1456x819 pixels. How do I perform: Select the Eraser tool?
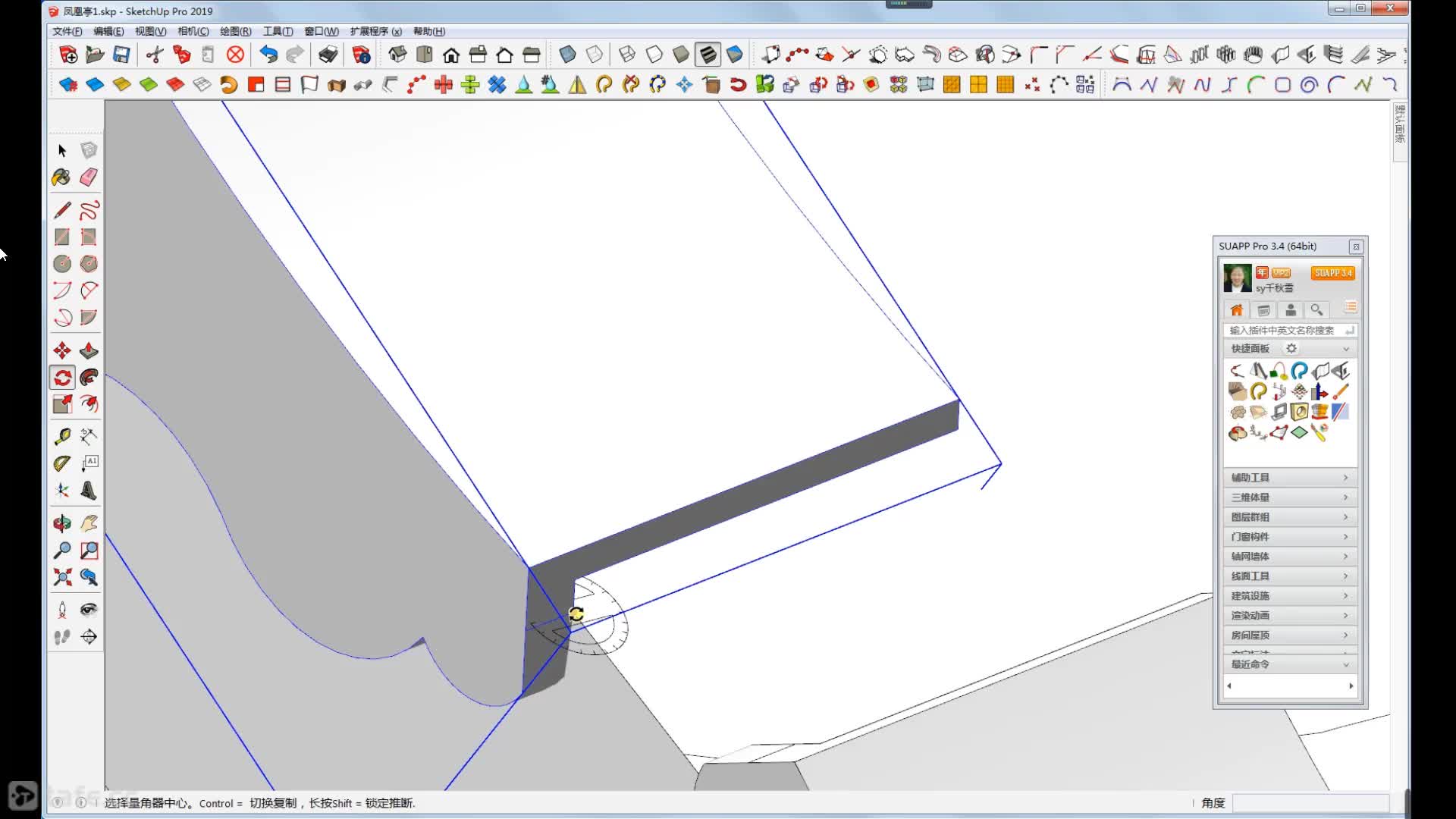point(89,177)
